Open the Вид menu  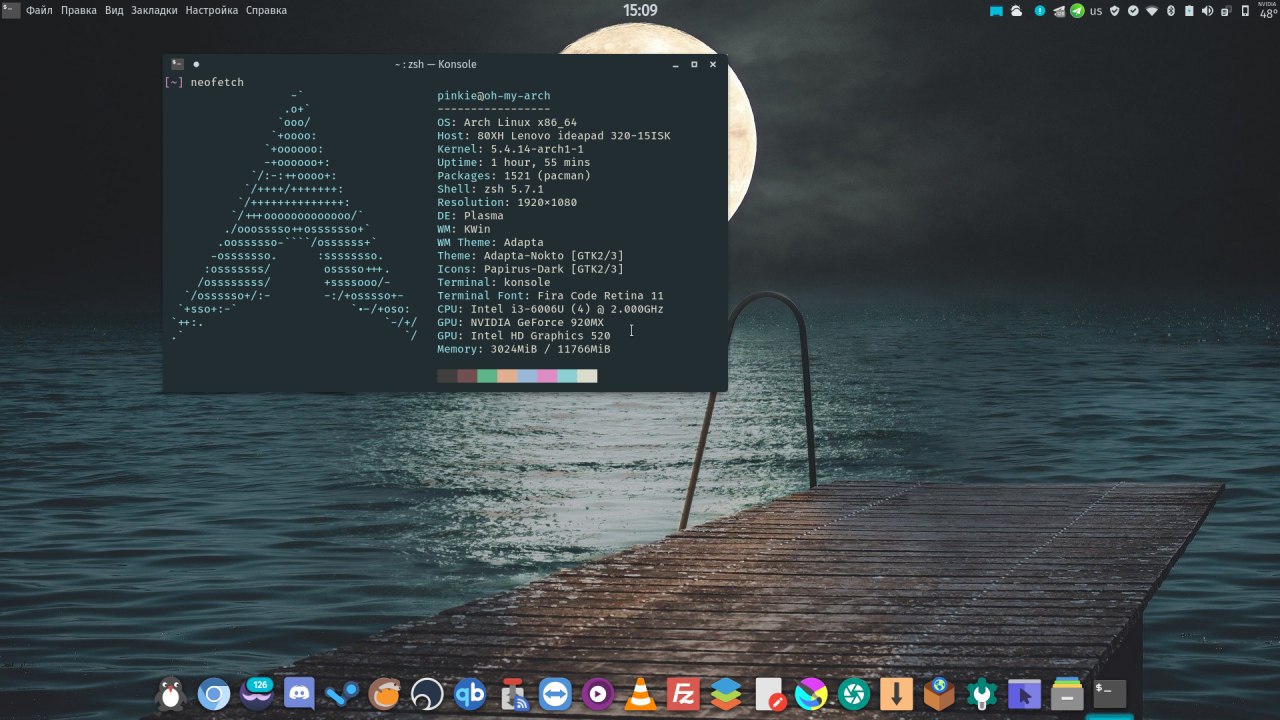click(114, 10)
